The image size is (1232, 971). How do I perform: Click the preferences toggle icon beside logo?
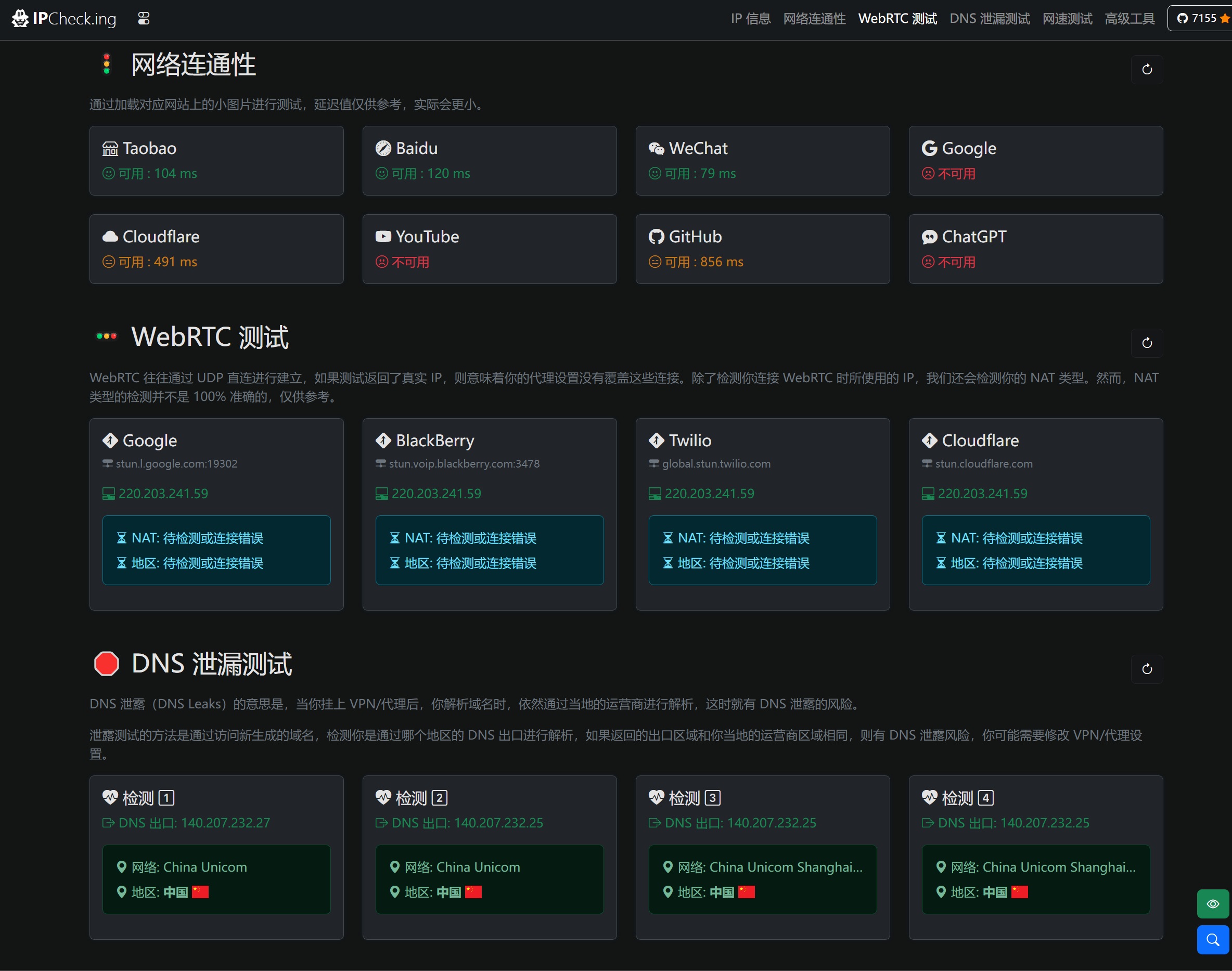(x=144, y=19)
